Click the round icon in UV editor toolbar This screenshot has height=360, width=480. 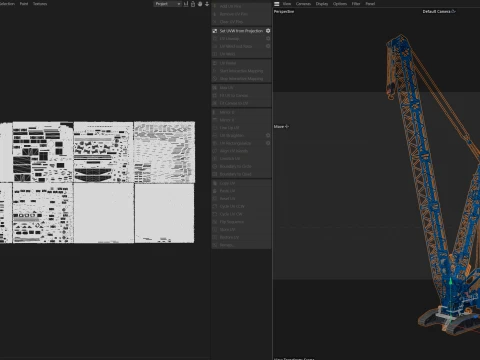pyautogui.click(x=200, y=4)
